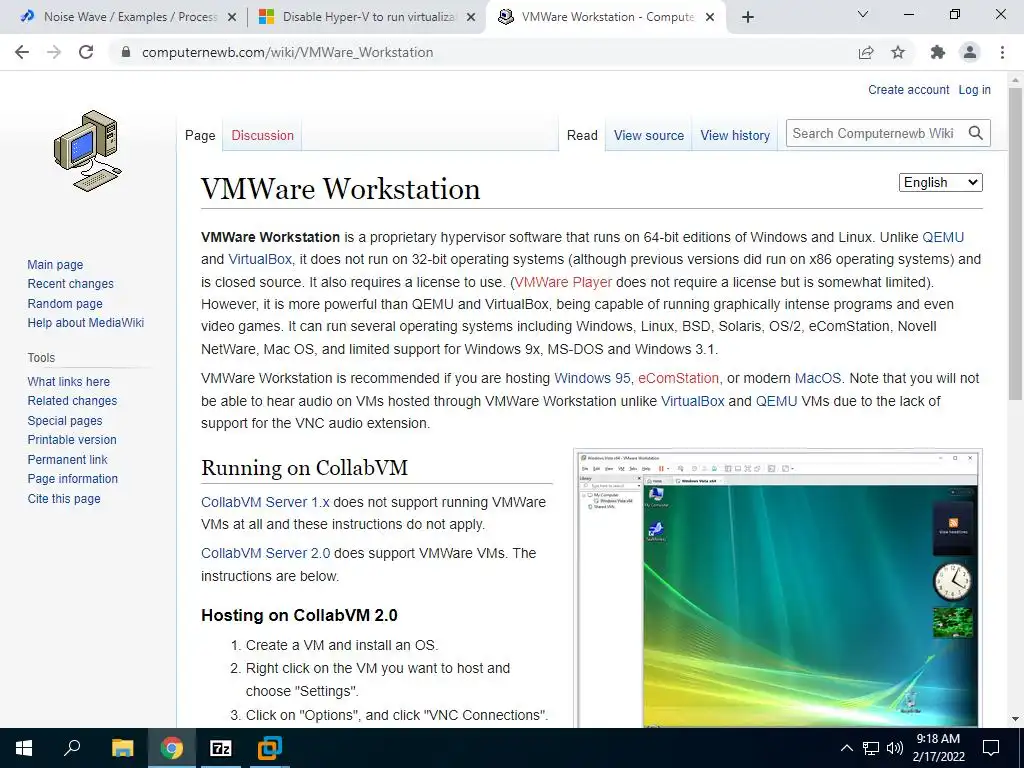
Task: Open the VMWare Workstation Vista screenshot thumbnail
Action: click(x=778, y=589)
